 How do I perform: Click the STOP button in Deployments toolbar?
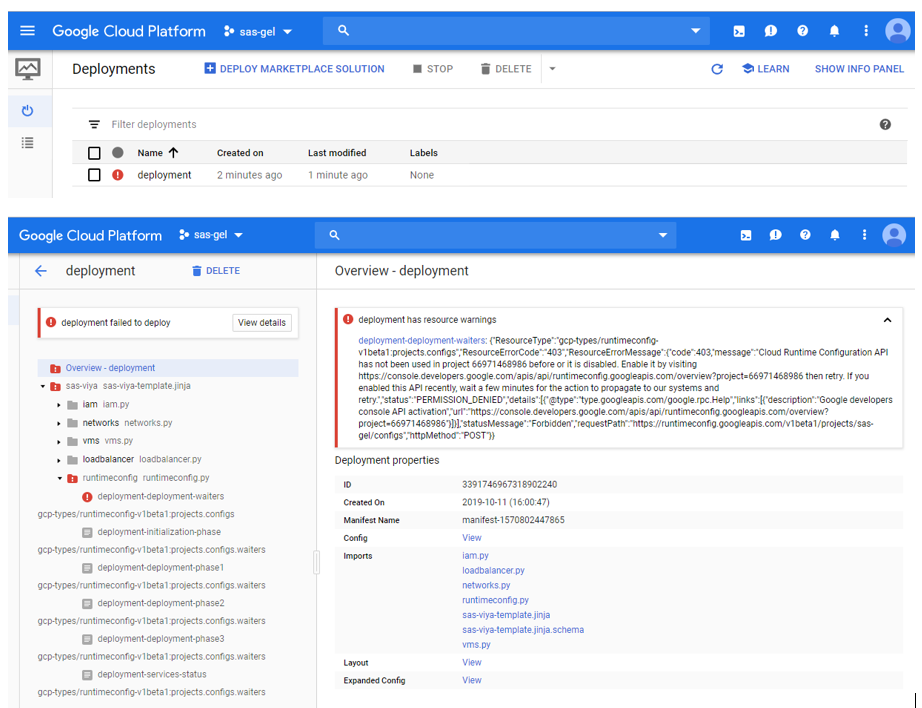tap(432, 69)
